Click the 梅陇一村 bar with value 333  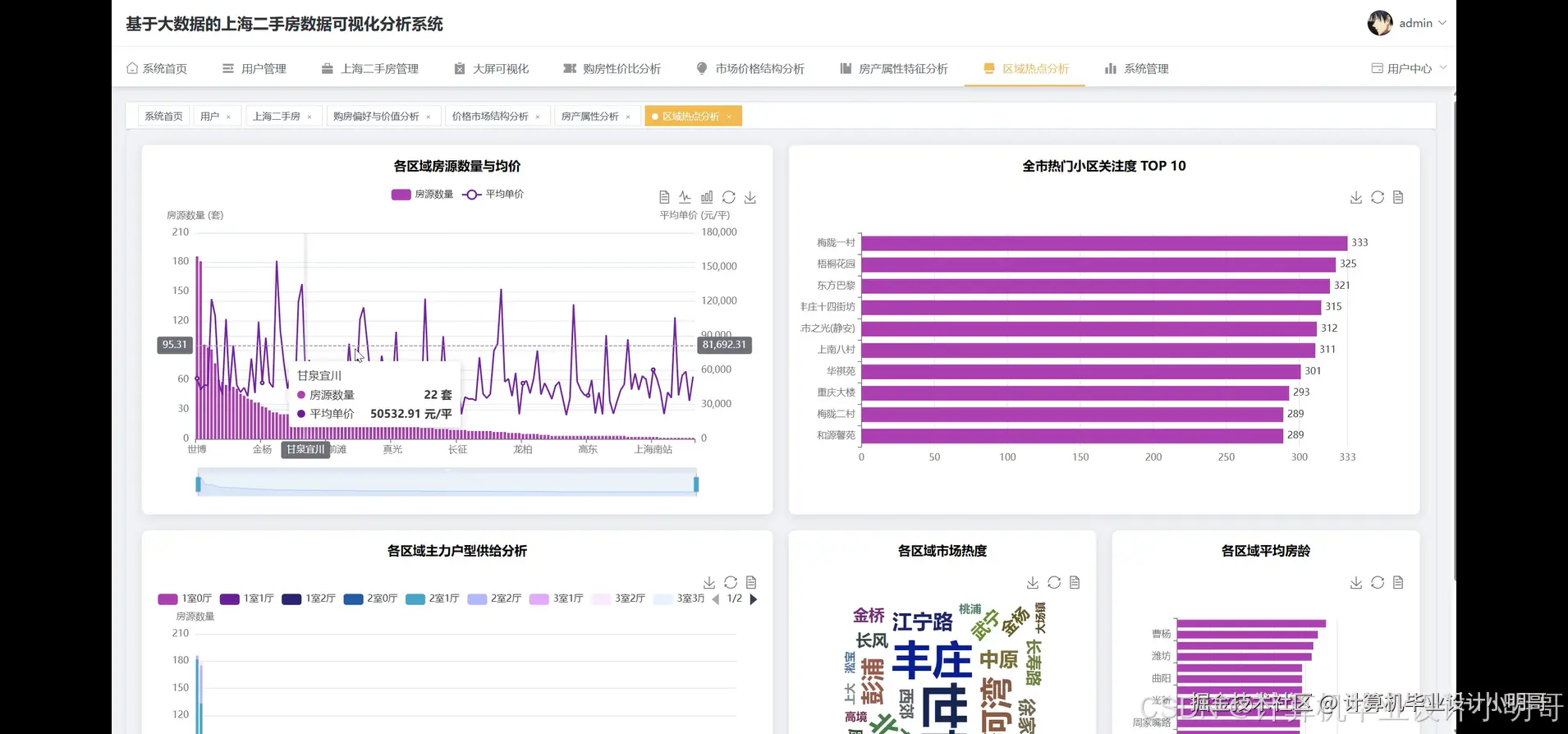pyautogui.click(x=1104, y=243)
